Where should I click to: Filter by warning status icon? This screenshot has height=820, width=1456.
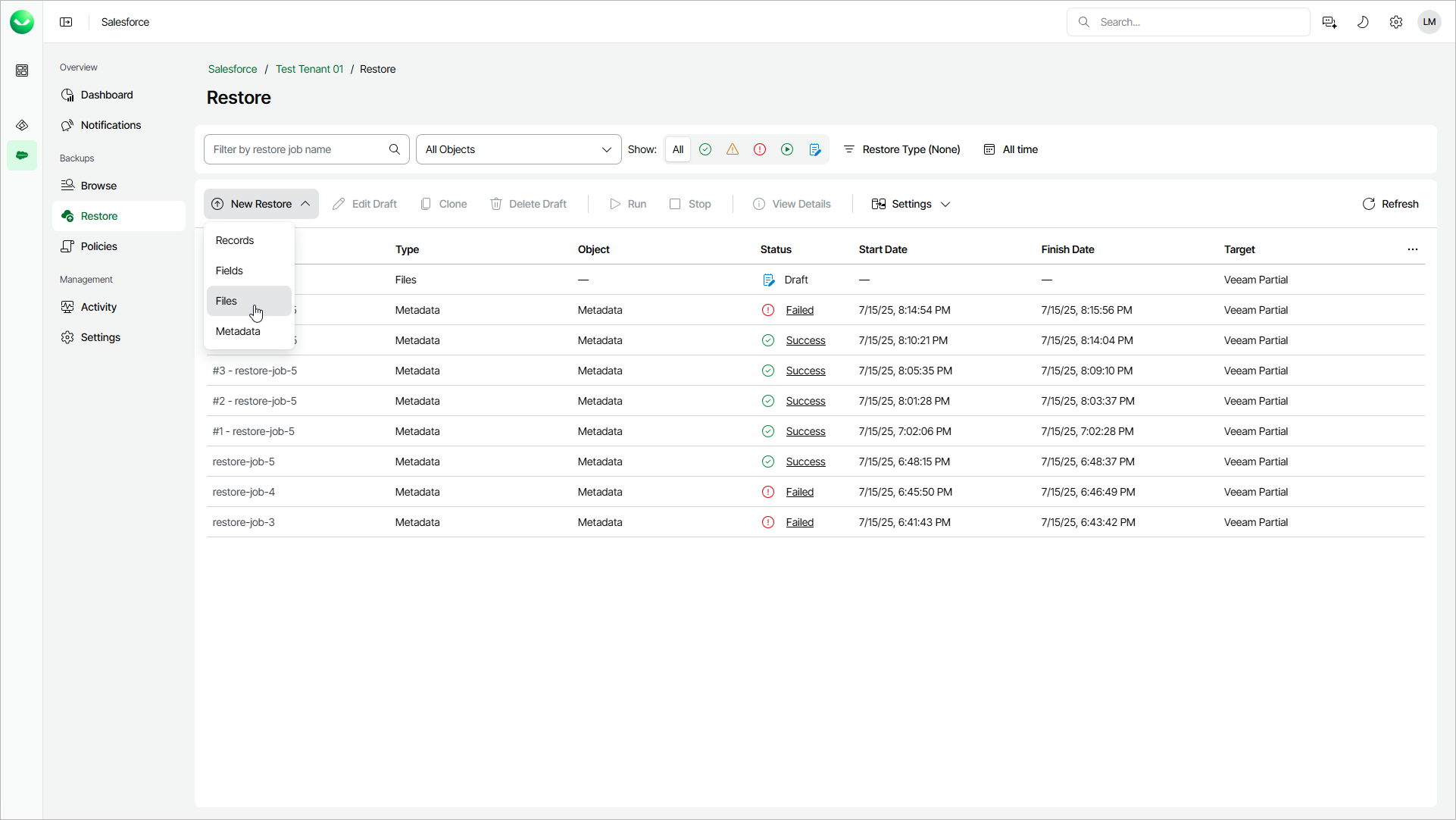(x=733, y=149)
